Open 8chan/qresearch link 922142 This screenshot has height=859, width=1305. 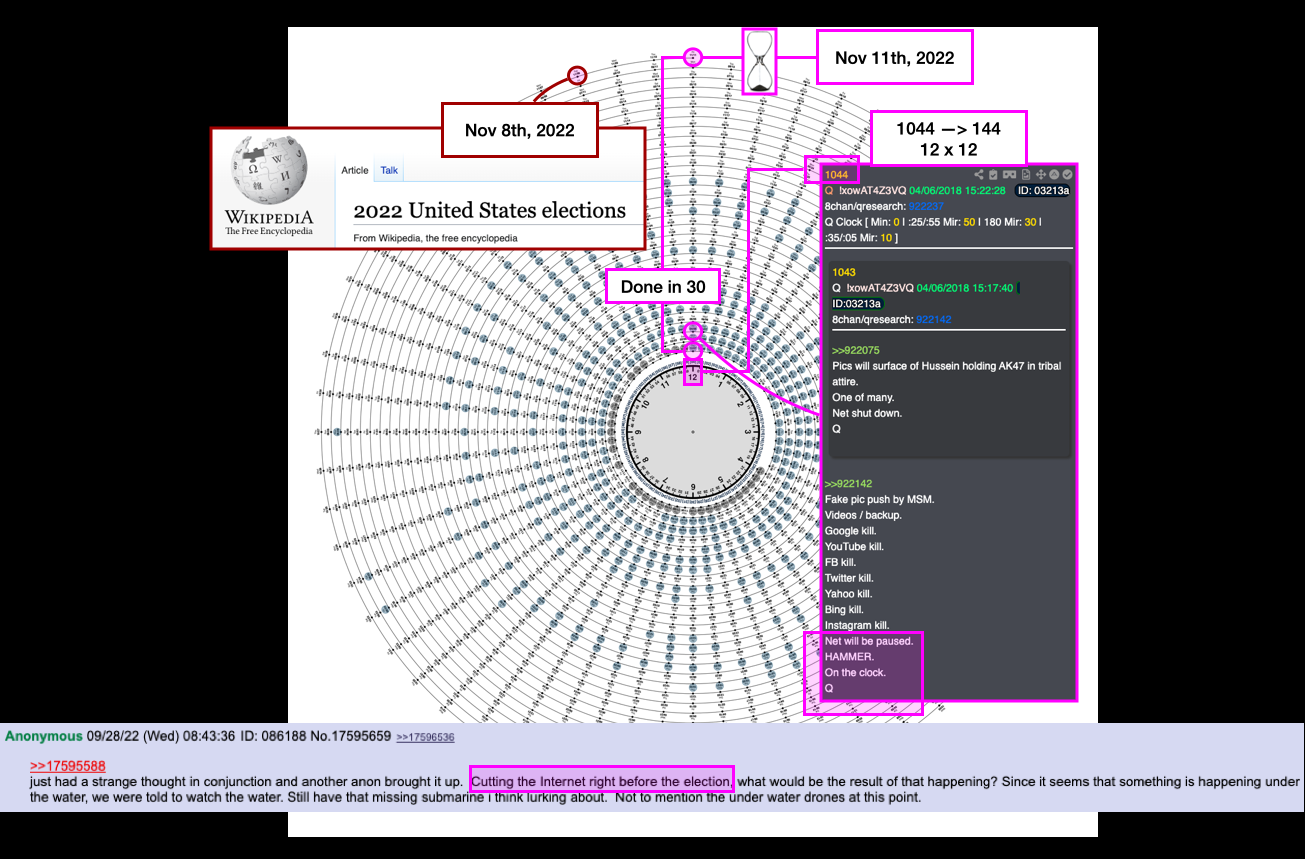coord(934,320)
